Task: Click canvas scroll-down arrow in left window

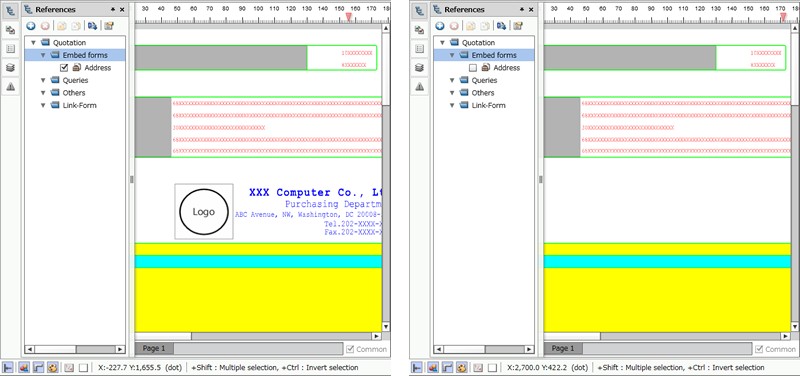Action: (x=386, y=327)
